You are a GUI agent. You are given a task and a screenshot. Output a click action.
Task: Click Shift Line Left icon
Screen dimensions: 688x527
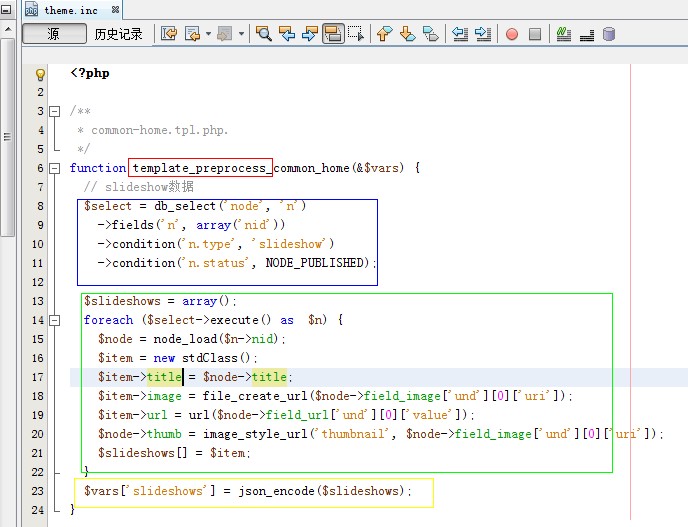tap(460, 34)
